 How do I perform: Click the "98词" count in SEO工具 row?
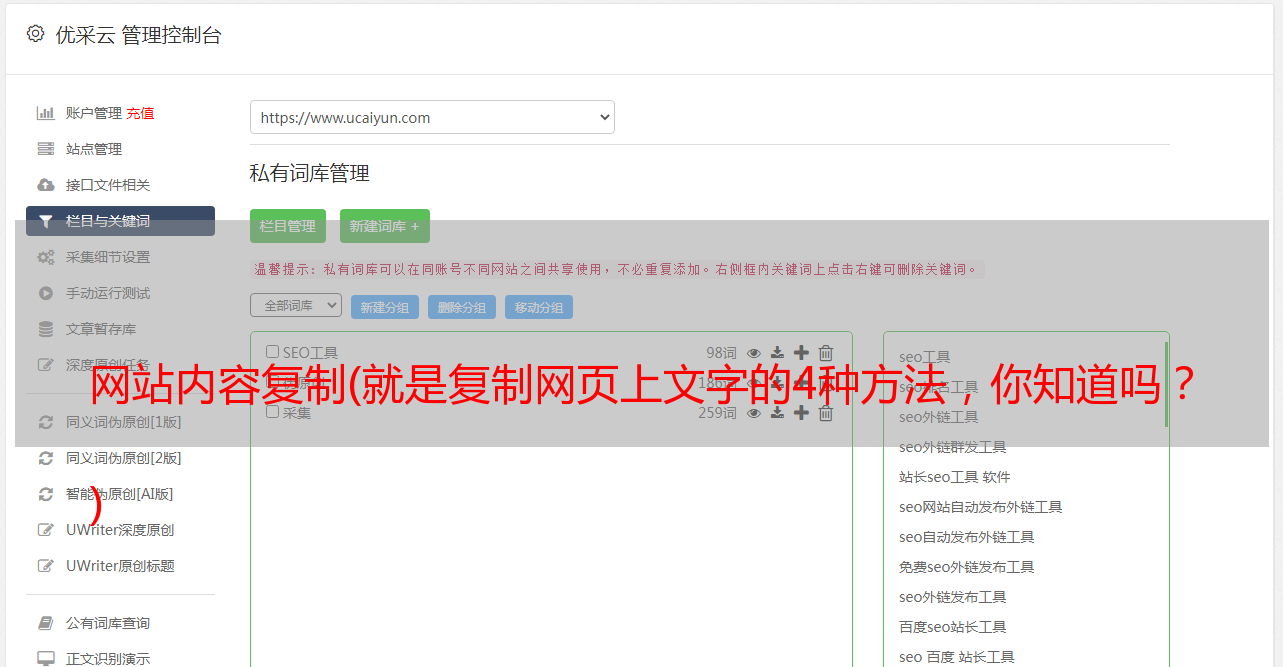[721, 352]
